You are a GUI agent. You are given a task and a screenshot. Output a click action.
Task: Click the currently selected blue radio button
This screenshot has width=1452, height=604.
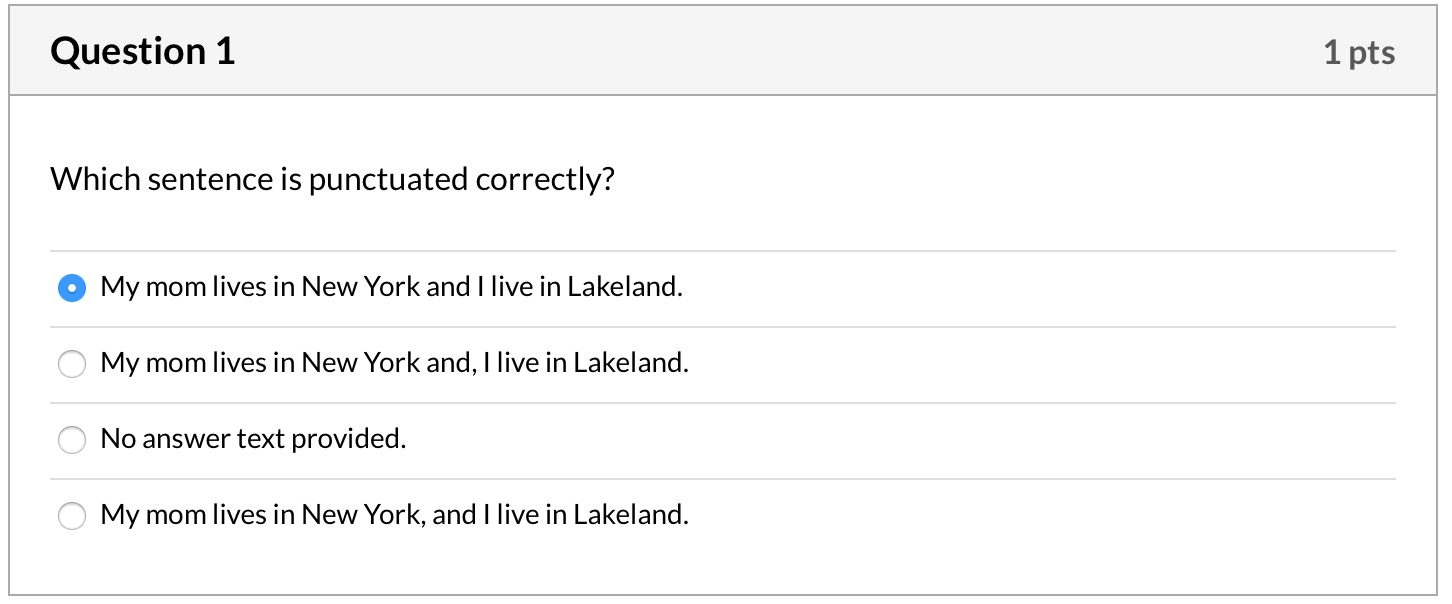71,287
